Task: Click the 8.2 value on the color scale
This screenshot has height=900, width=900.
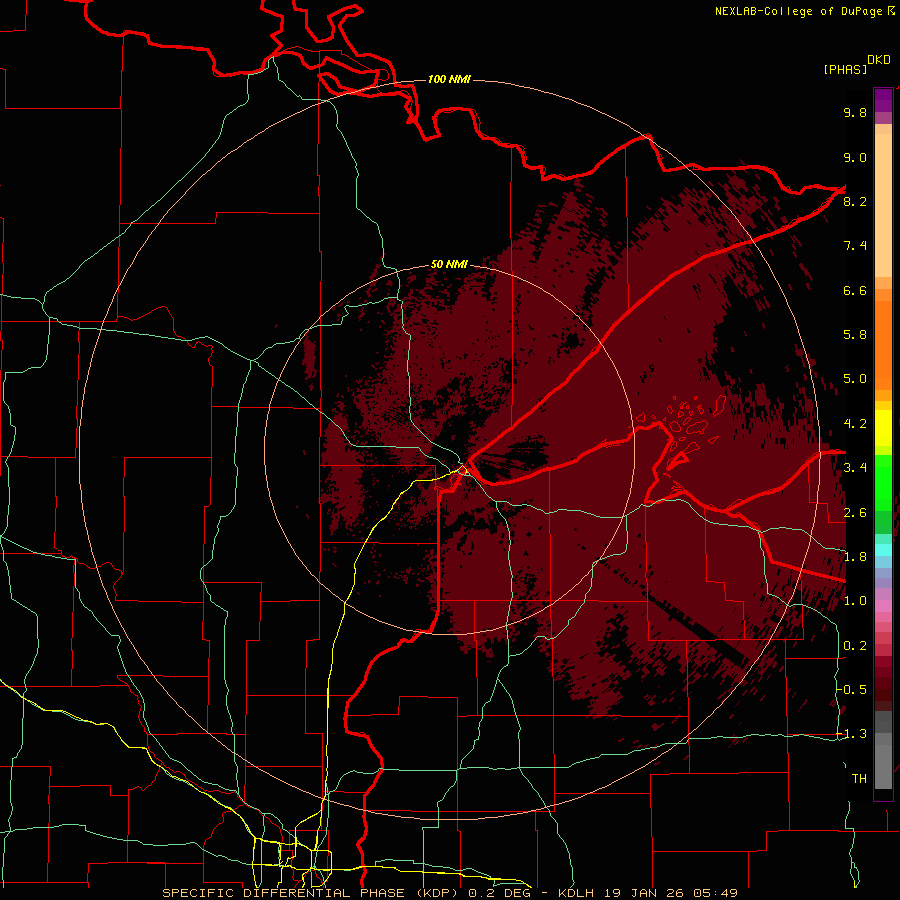Action: (x=855, y=201)
